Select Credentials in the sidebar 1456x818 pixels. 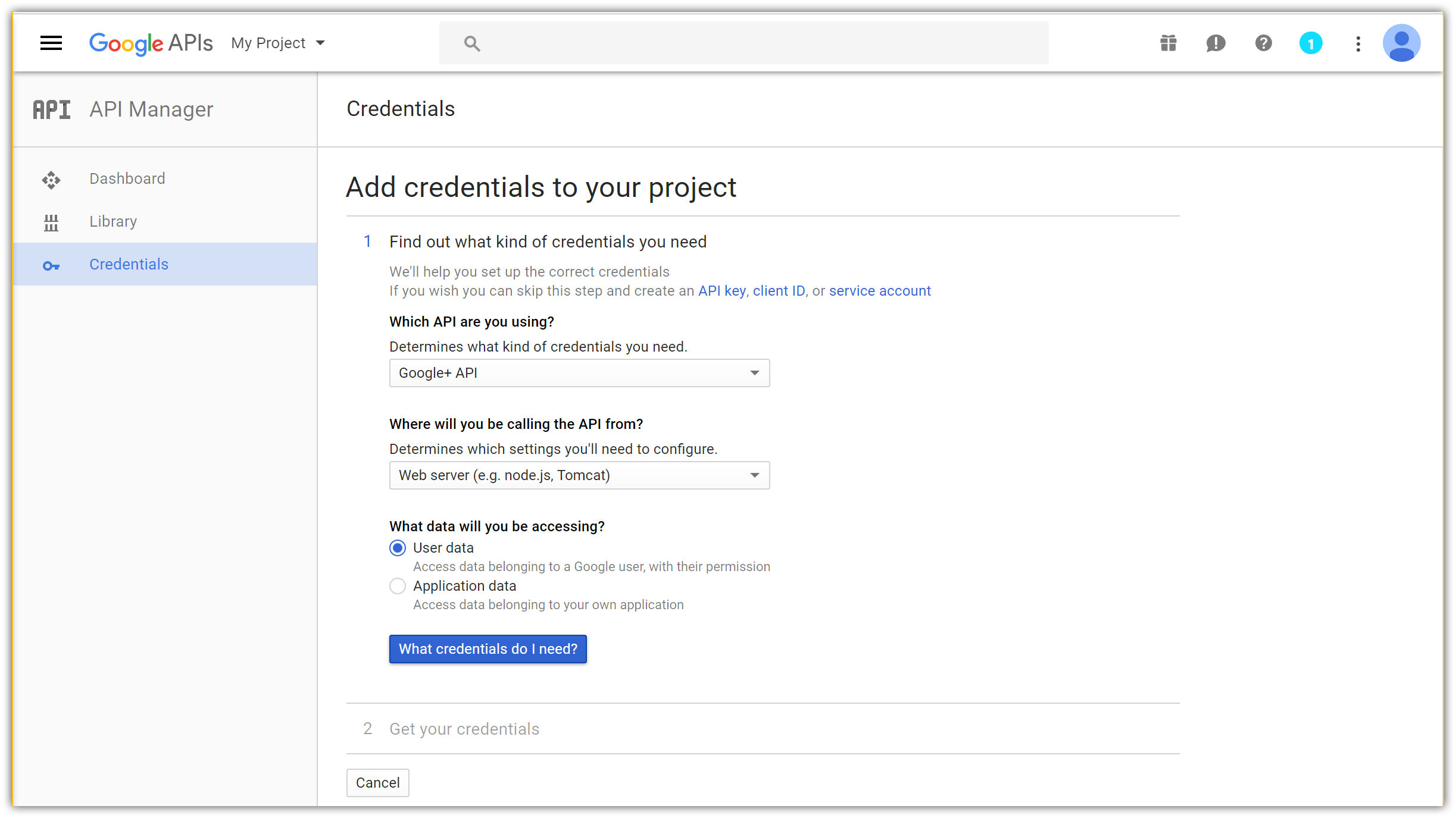[129, 264]
